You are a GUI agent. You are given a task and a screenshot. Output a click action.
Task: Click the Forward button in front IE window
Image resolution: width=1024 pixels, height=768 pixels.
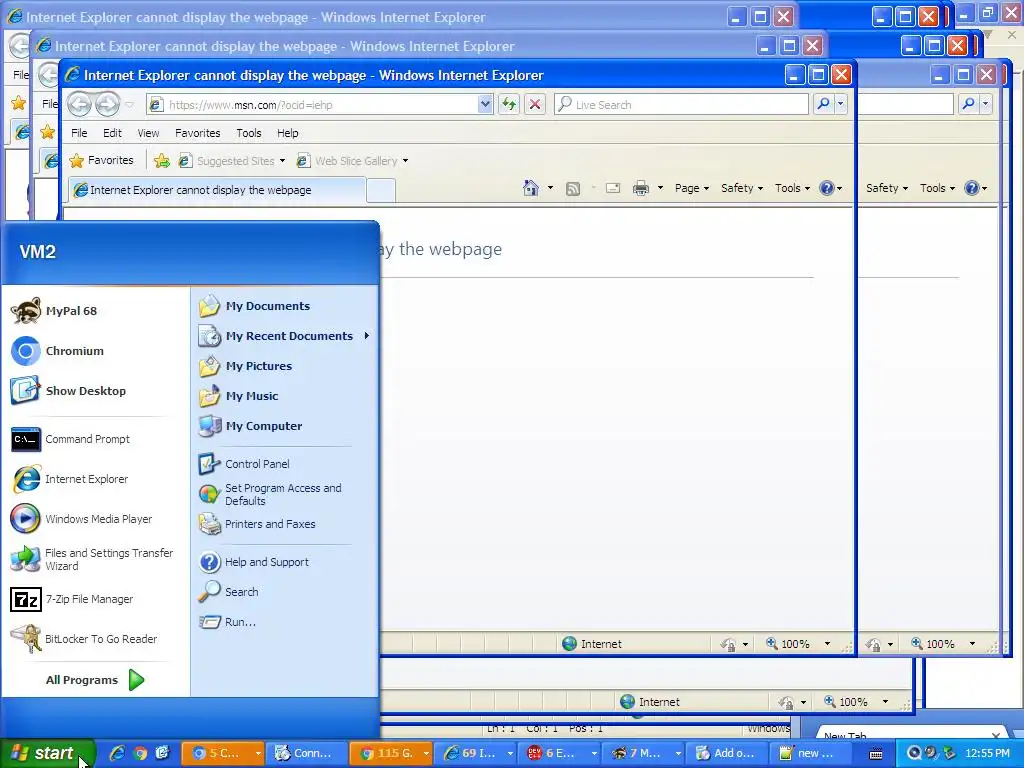click(108, 104)
